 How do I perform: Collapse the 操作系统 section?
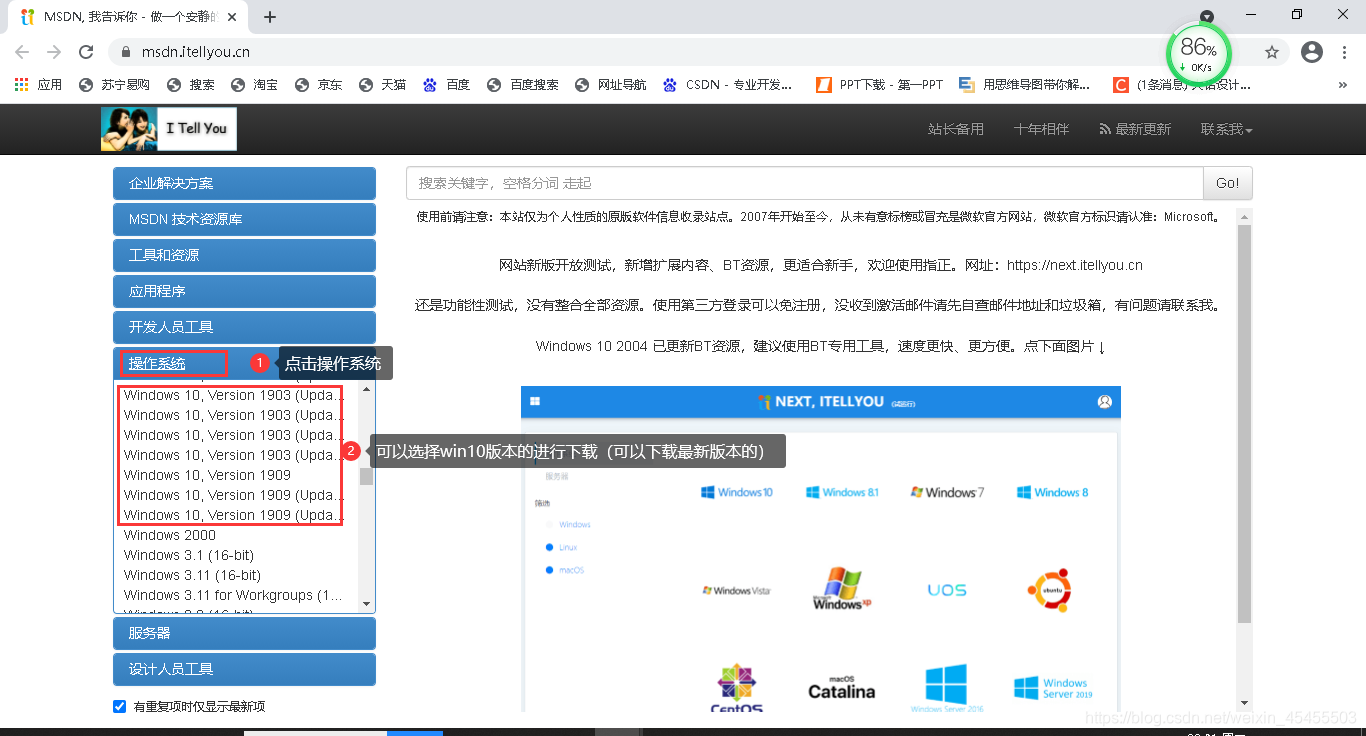(x=157, y=363)
